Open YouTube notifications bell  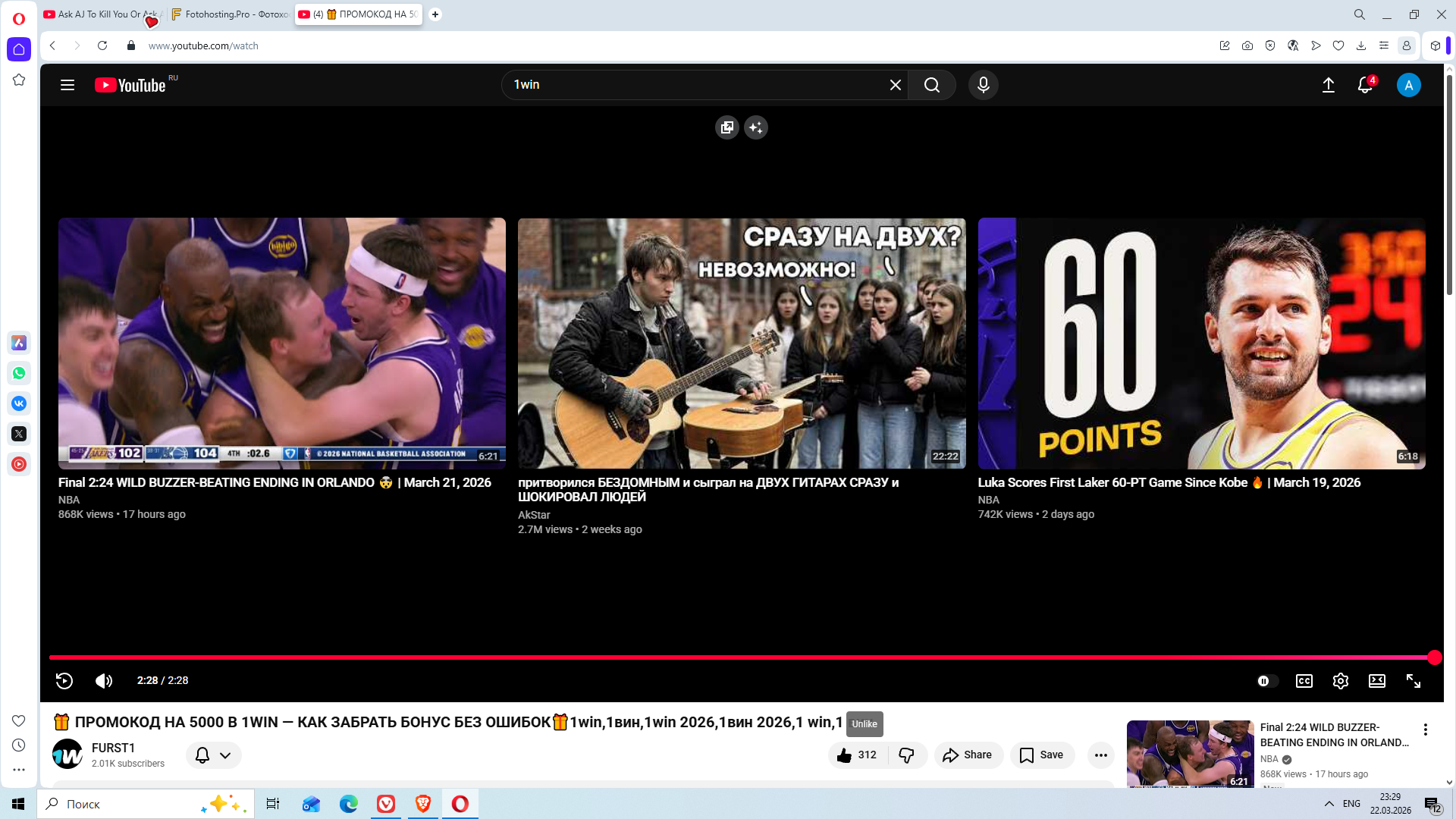pyautogui.click(x=1364, y=85)
